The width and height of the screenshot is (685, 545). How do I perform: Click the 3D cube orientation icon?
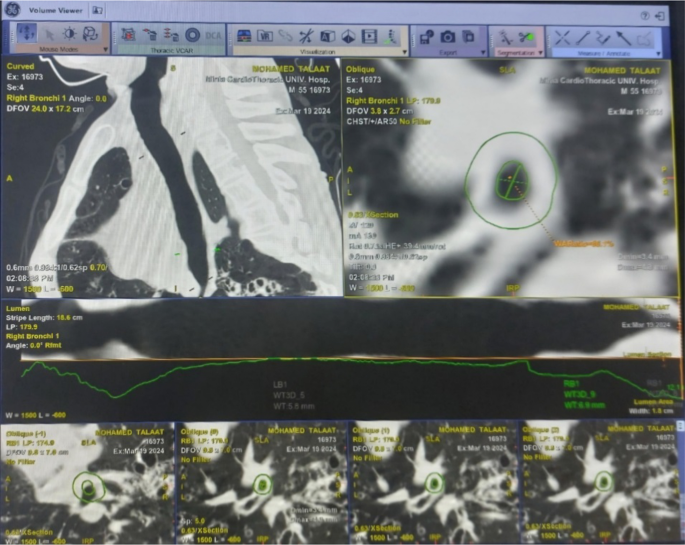pos(348,36)
